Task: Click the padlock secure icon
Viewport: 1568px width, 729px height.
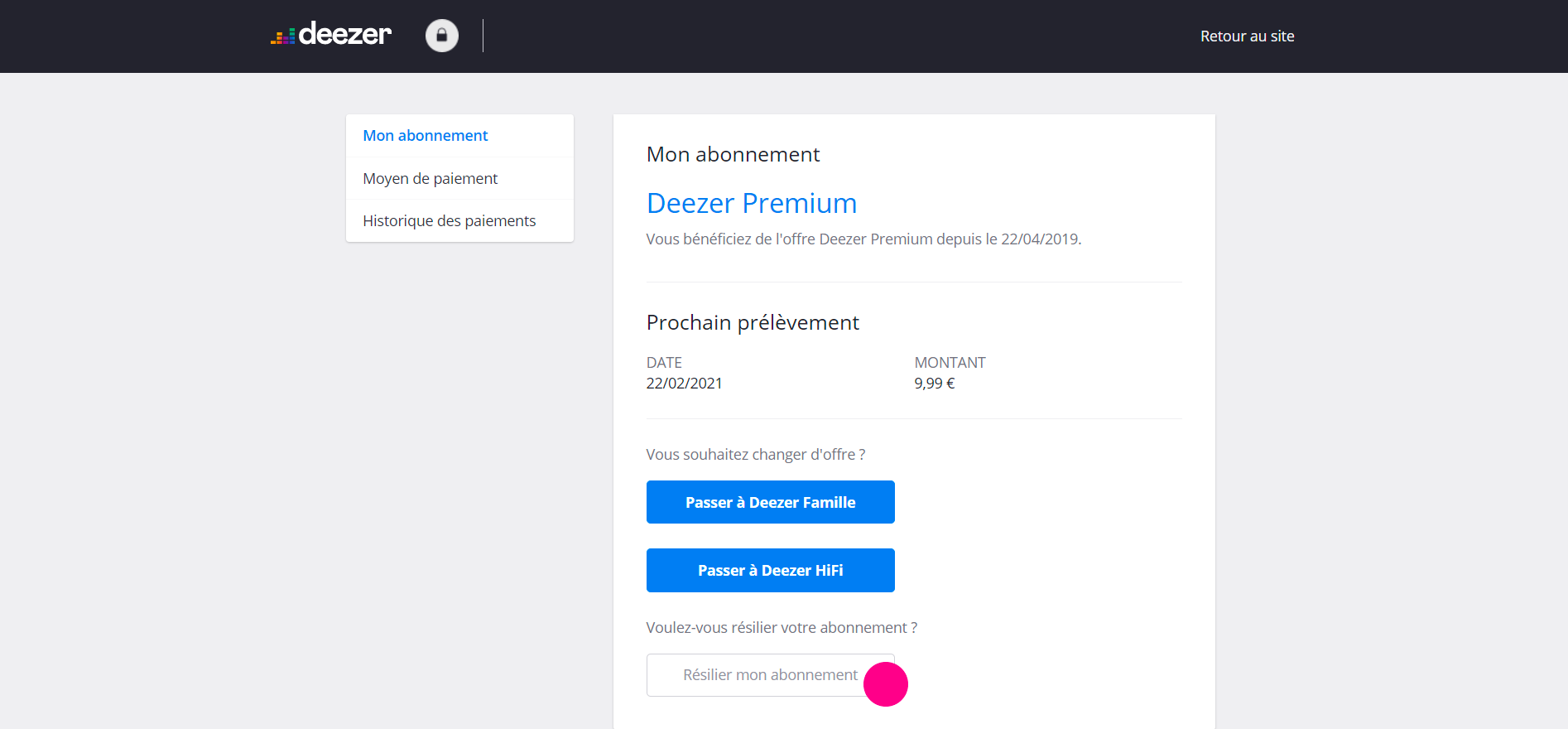Action: pos(442,36)
